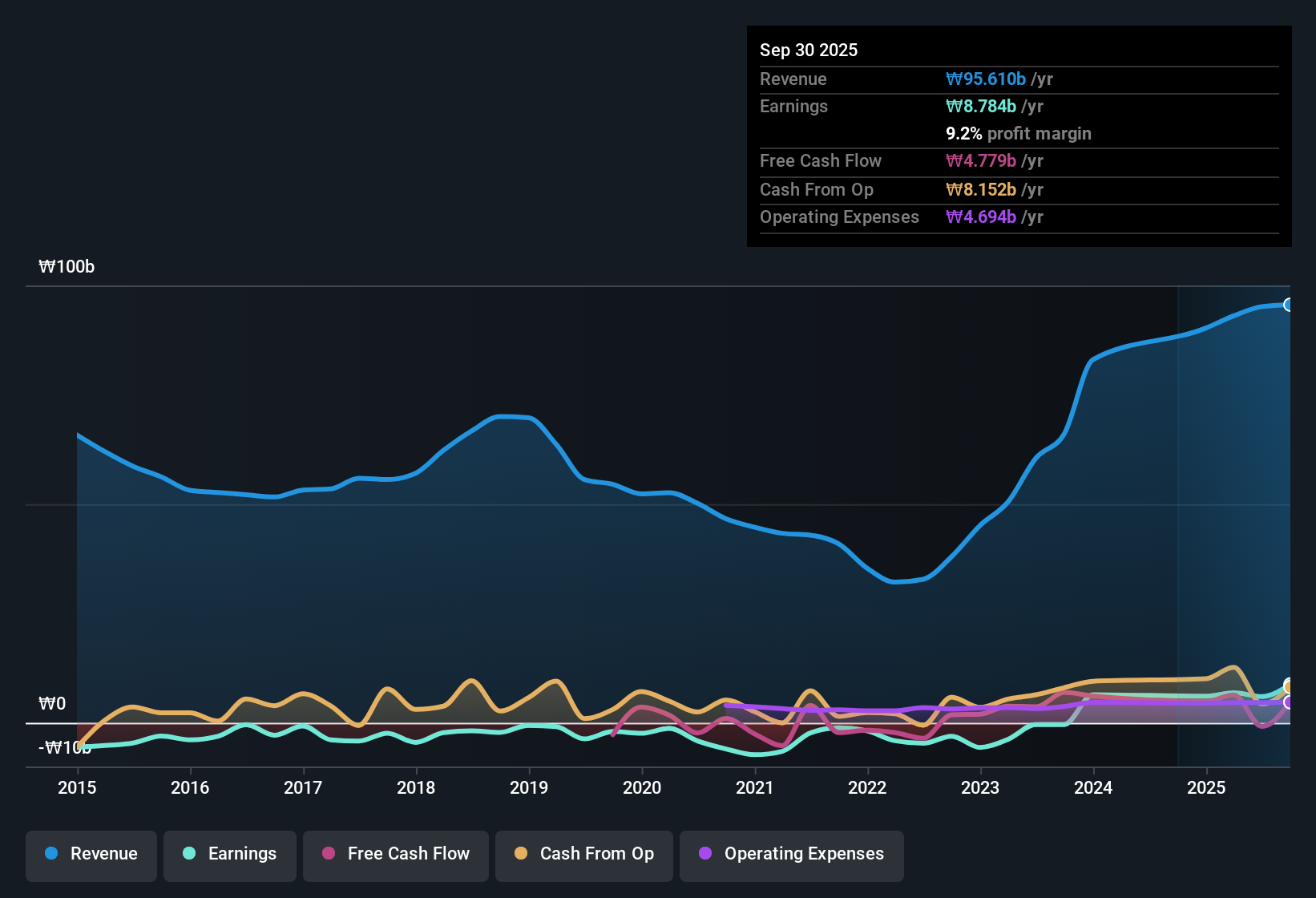Click the Operating Expenses marker at the chart end
Image resolution: width=1316 pixels, height=898 pixels.
1289,702
